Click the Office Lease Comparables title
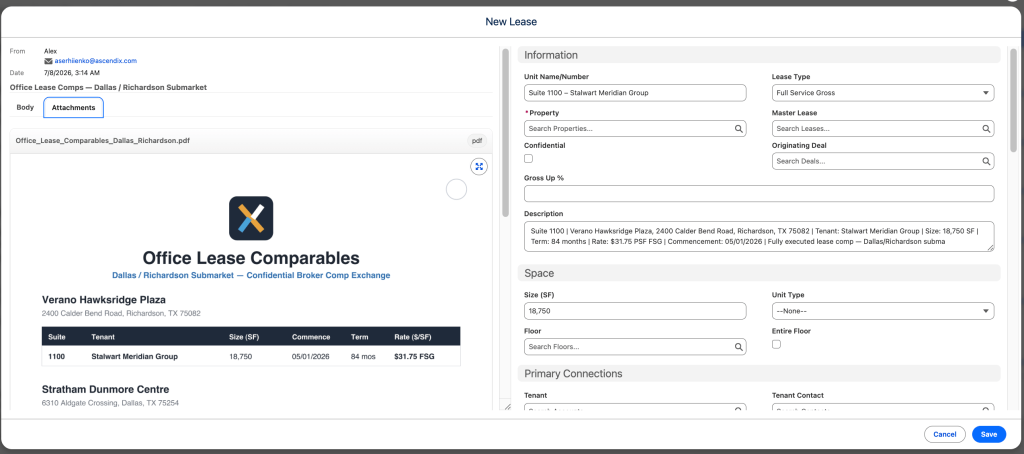This screenshot has height=454, width=1024. [x=251, y=257]
